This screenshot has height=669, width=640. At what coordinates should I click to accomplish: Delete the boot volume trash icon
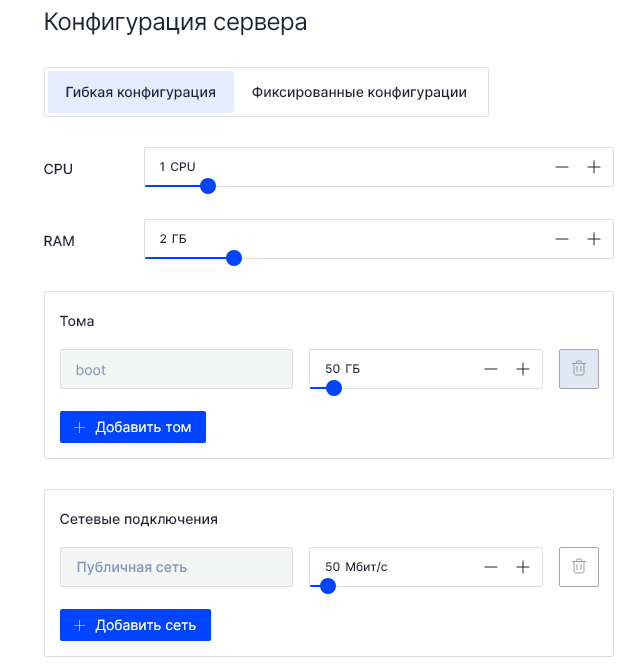point(578,369)
